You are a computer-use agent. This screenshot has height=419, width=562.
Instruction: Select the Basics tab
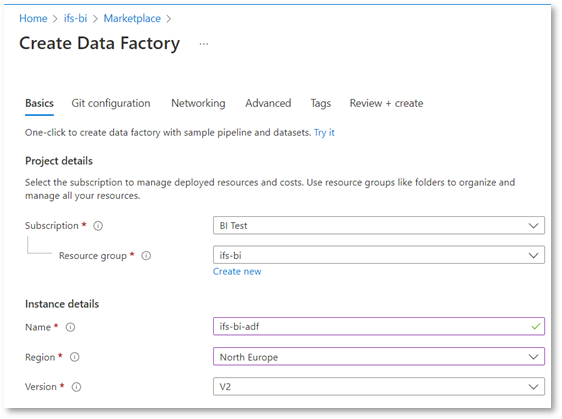click(39, 103)
